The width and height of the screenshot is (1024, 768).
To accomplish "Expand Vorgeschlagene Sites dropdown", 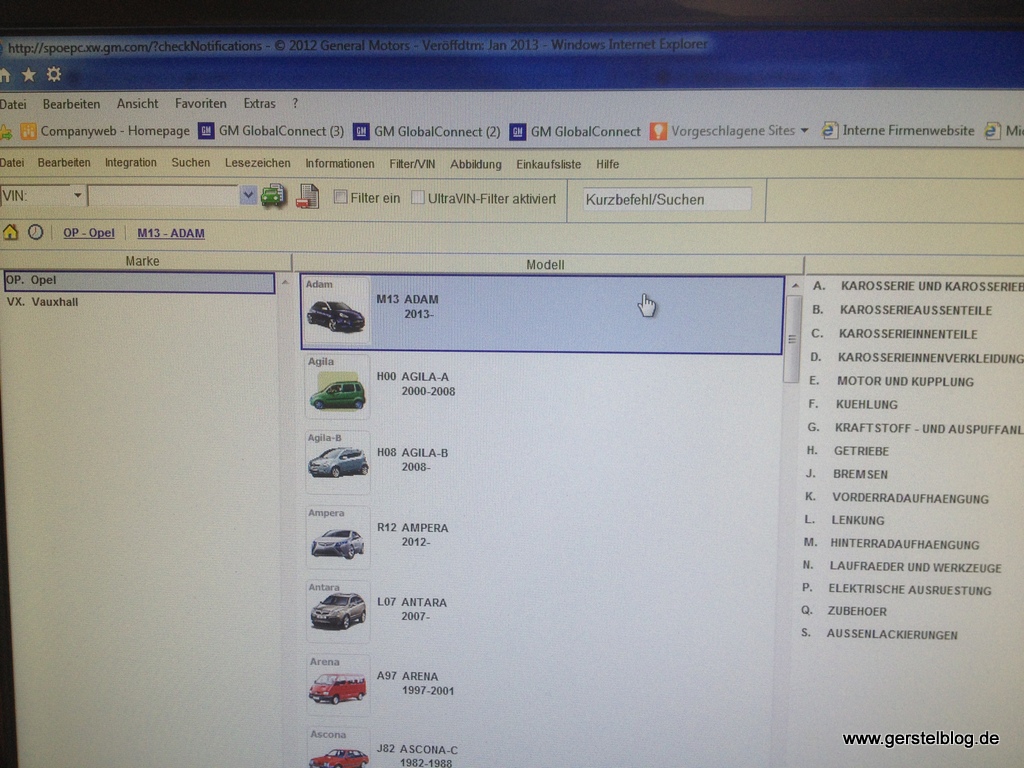I will click(805, 131).
